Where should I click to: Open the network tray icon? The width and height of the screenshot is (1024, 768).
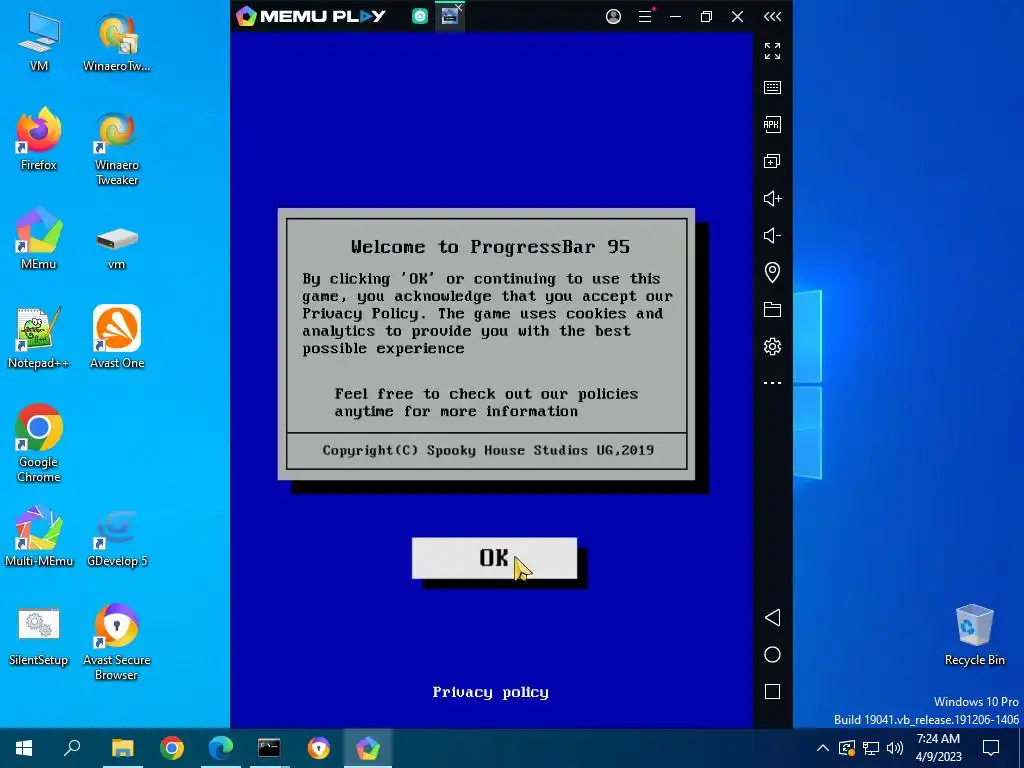click(871, 748)
